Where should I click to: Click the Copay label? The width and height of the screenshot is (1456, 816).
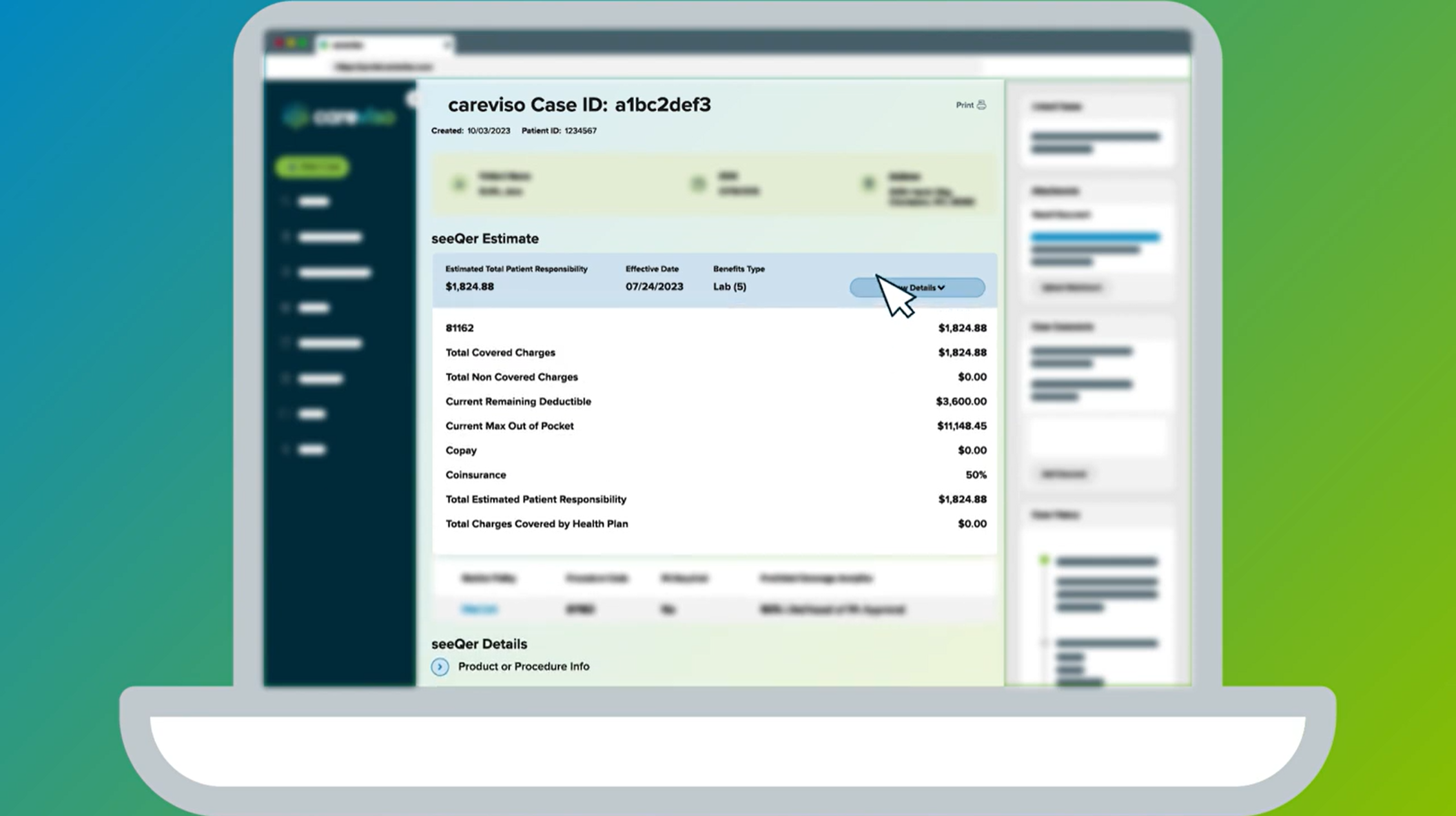461,451
